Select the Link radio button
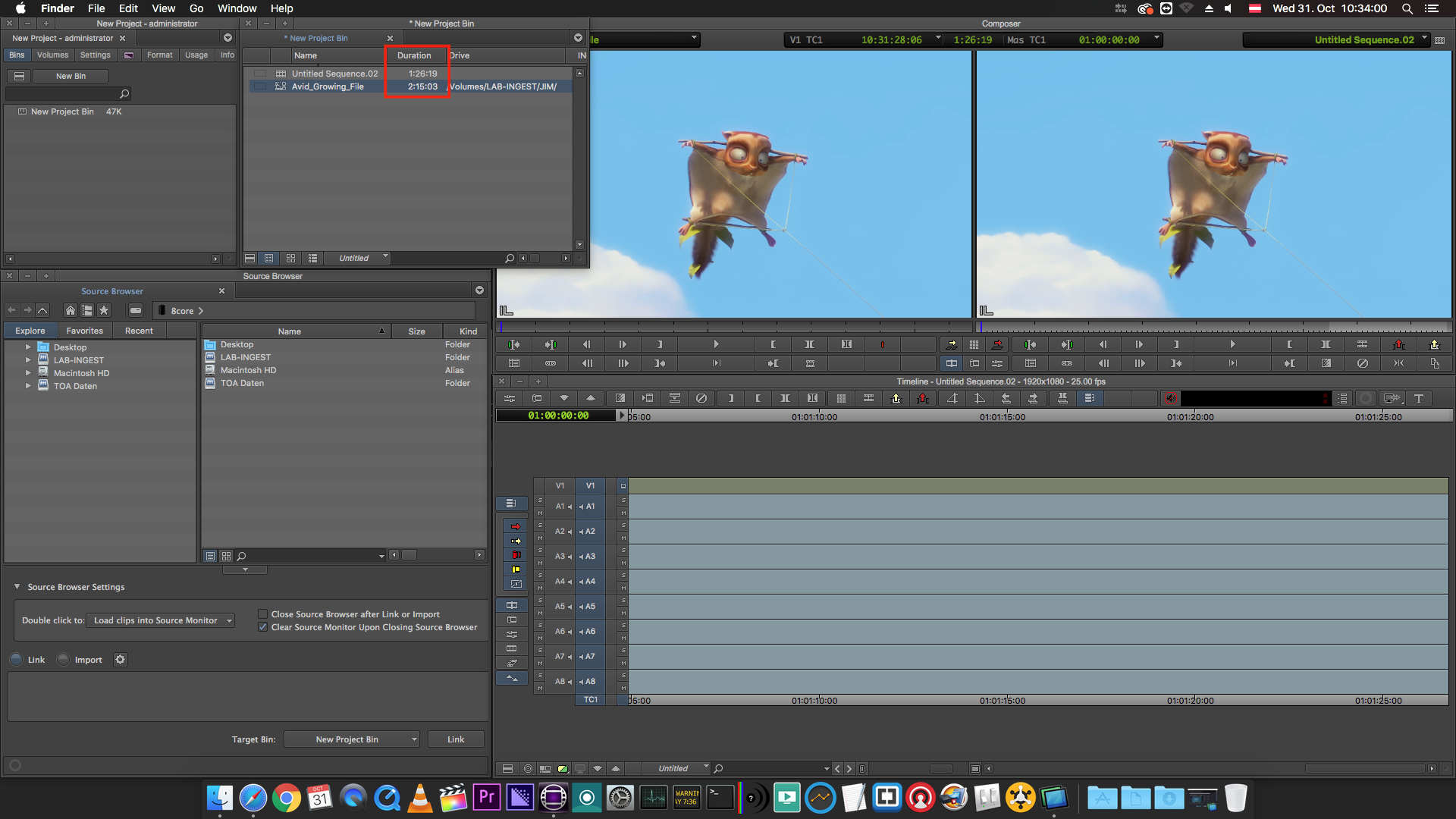Screen dimensions: 1456x819 [x=16, y=660]
